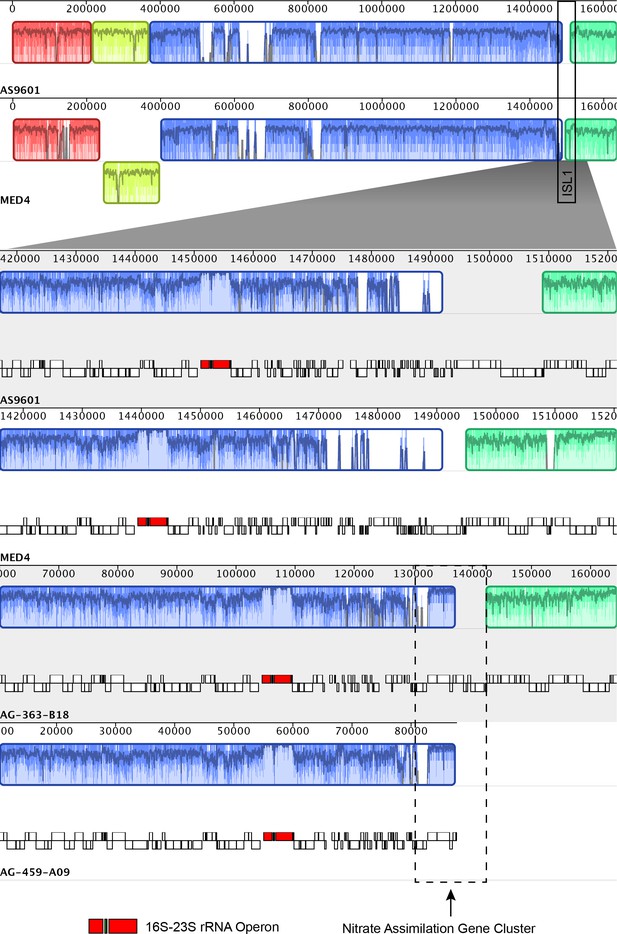Screen dimensions: 617x934
Task: Select the large blue block in top MED4 genome
Action: [362, 140]
